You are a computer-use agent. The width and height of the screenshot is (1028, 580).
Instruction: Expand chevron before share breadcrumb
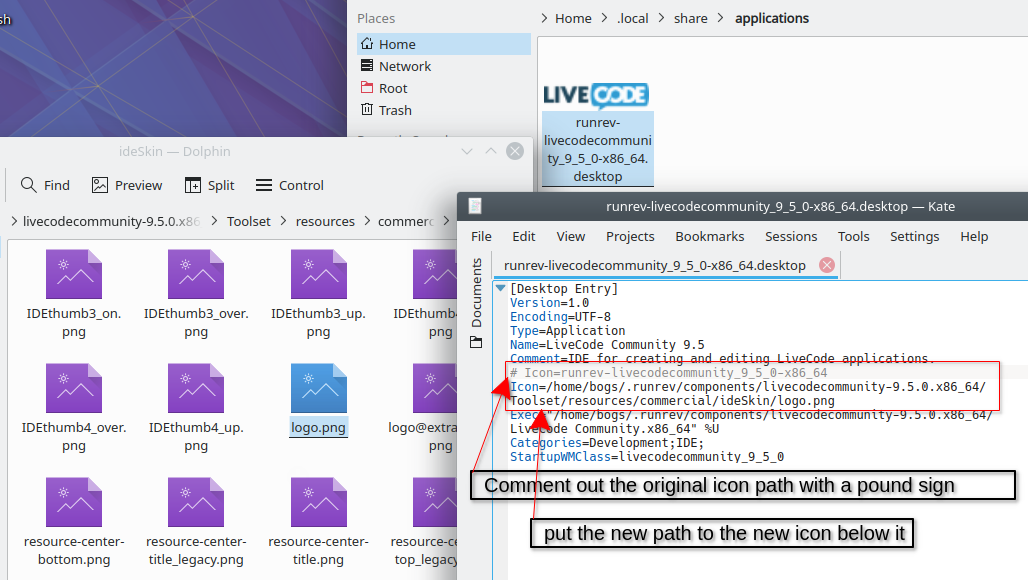pyautogui.click(x=662, y=18)
